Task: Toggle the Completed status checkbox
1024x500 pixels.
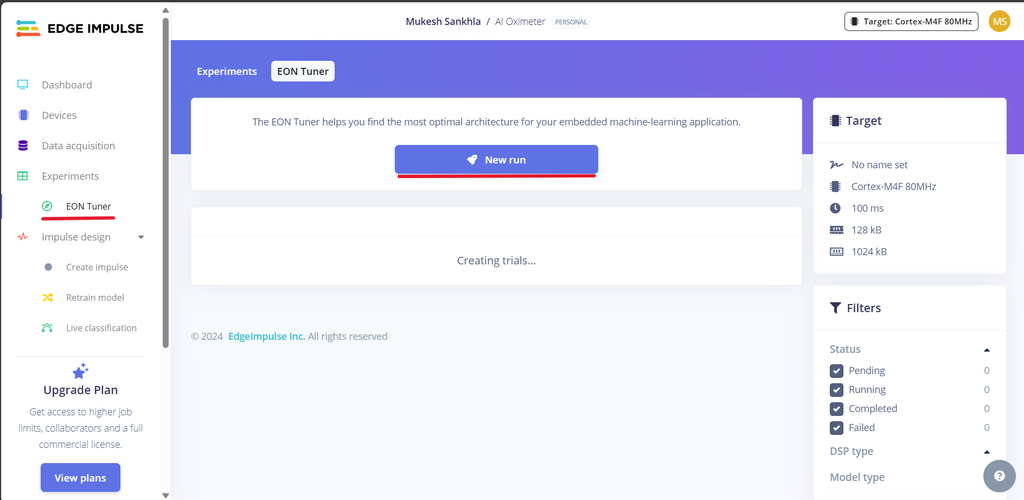Action: click(837, 409)
